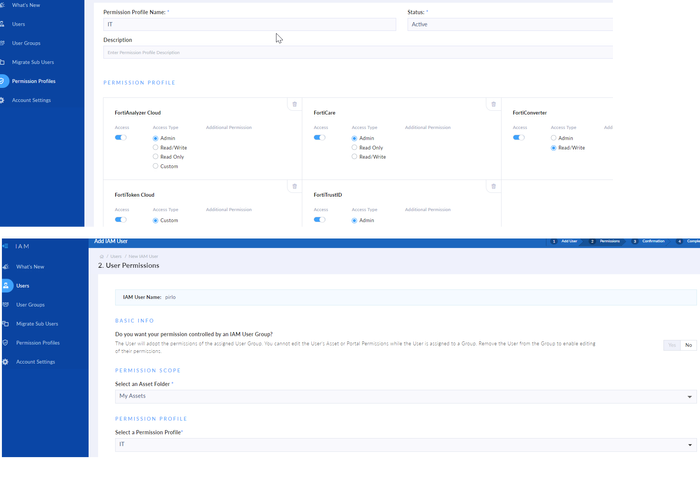Click highlighted Users icon in lower sidebar
The height and width of the screenshot is (488, 700).
point(6,285)
